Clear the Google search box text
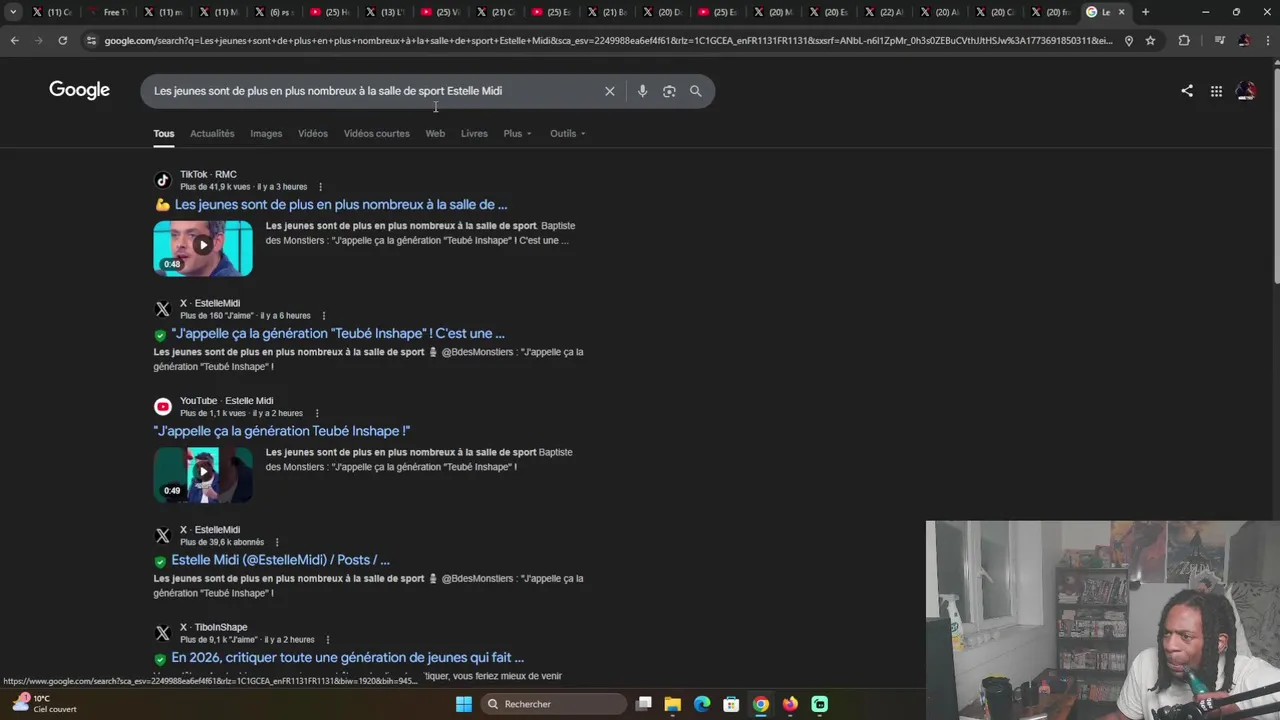 coord(609,91)
